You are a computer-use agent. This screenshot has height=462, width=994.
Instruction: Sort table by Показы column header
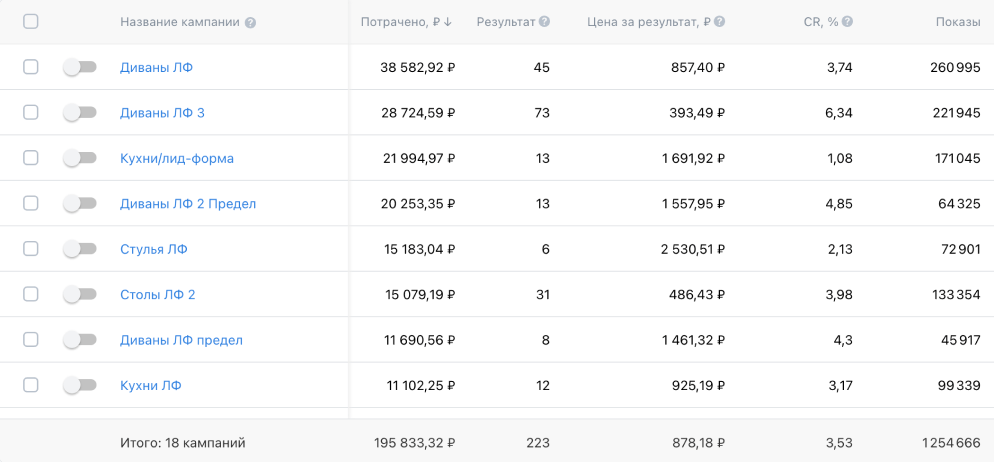click(x=958, y=22)
